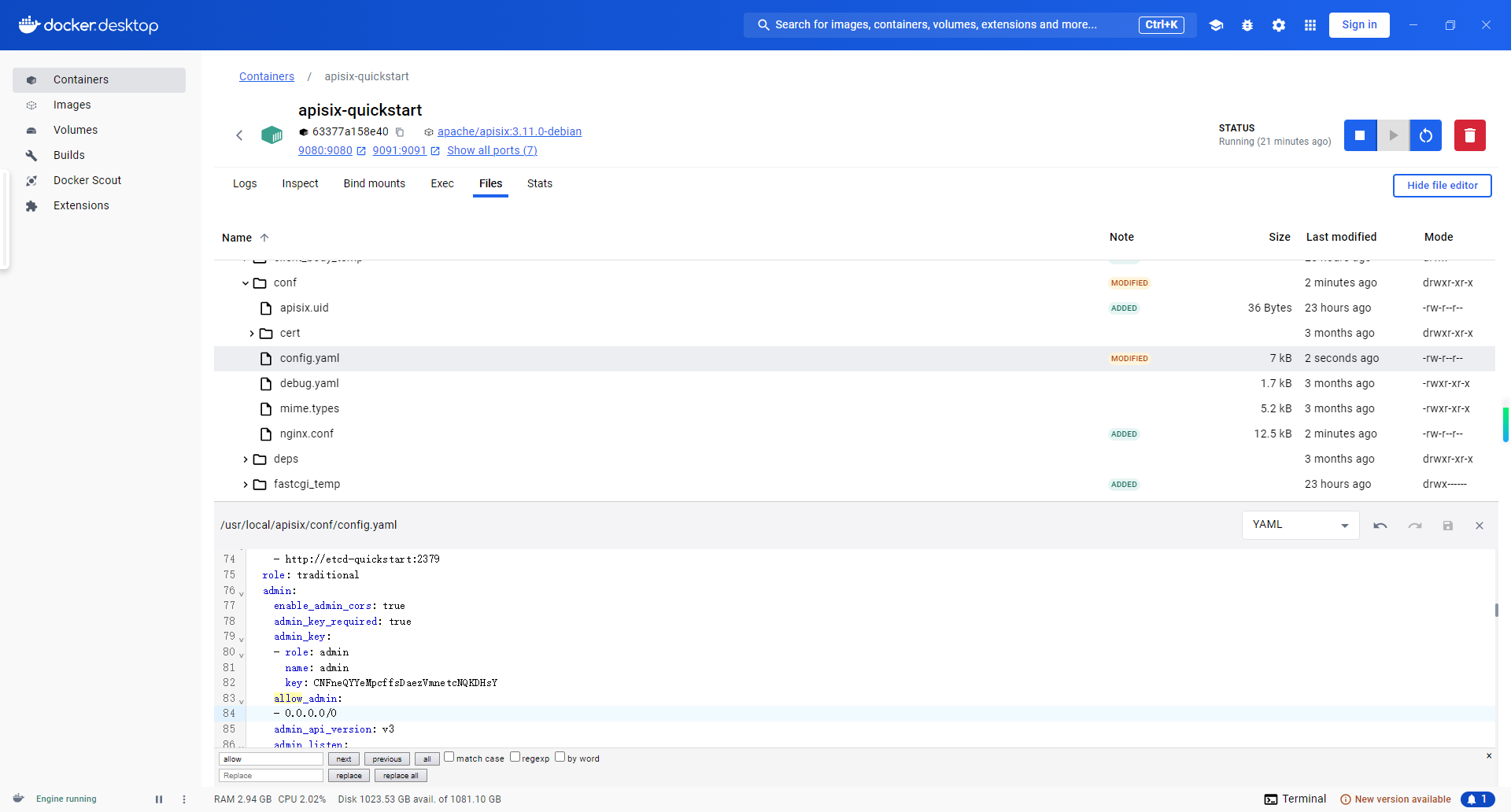Open the Bind mounts tab
This screenshot has width=1511, height=812.
tap(375, 184)
